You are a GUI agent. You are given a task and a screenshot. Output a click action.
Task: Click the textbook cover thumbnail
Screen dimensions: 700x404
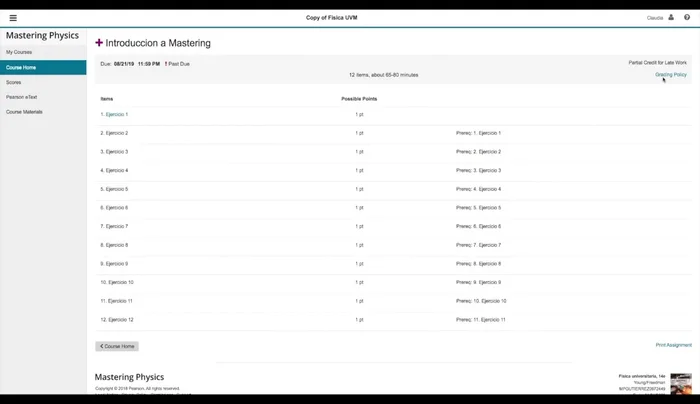tap(680, 385)
